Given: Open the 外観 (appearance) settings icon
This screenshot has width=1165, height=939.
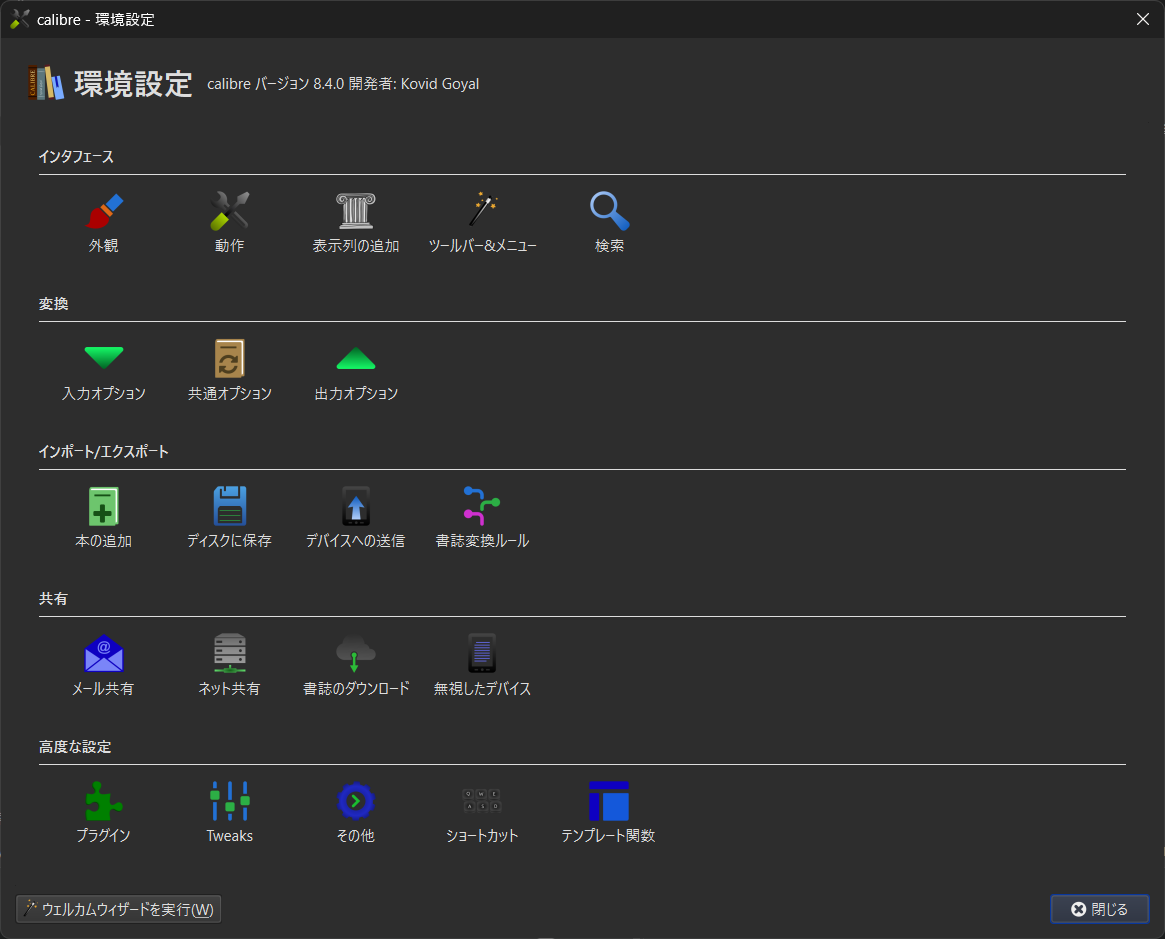Looking at the screenshot, I should click(103, 220).
